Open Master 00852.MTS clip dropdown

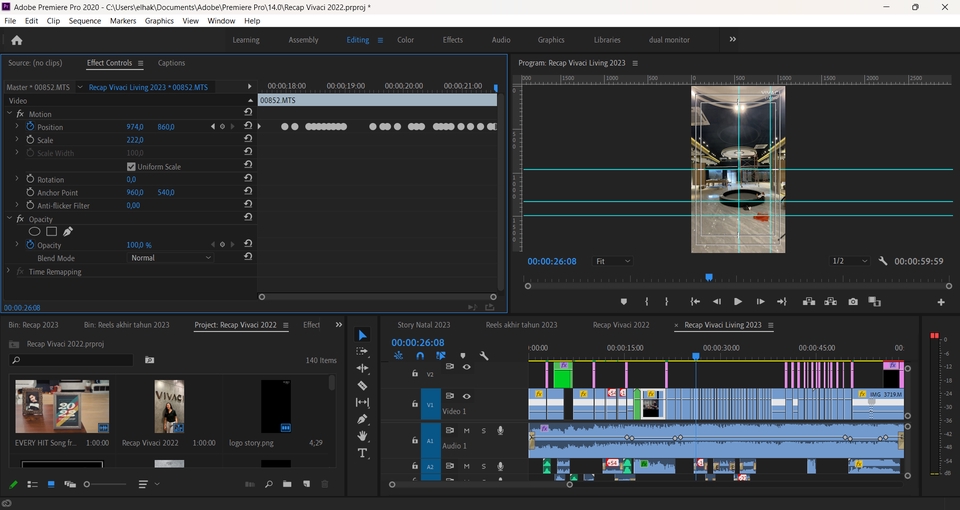coord(80,87)
